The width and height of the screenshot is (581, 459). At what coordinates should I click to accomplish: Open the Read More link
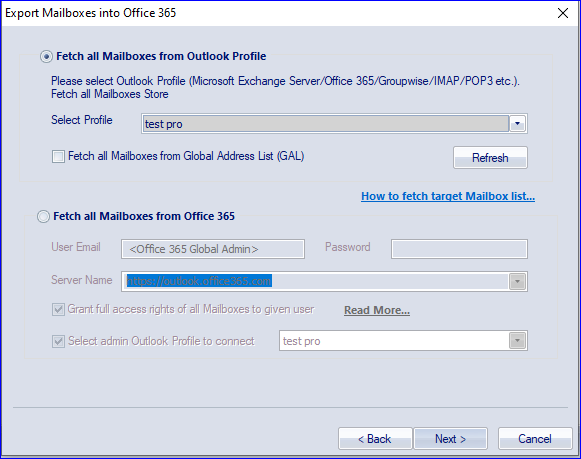377,310
